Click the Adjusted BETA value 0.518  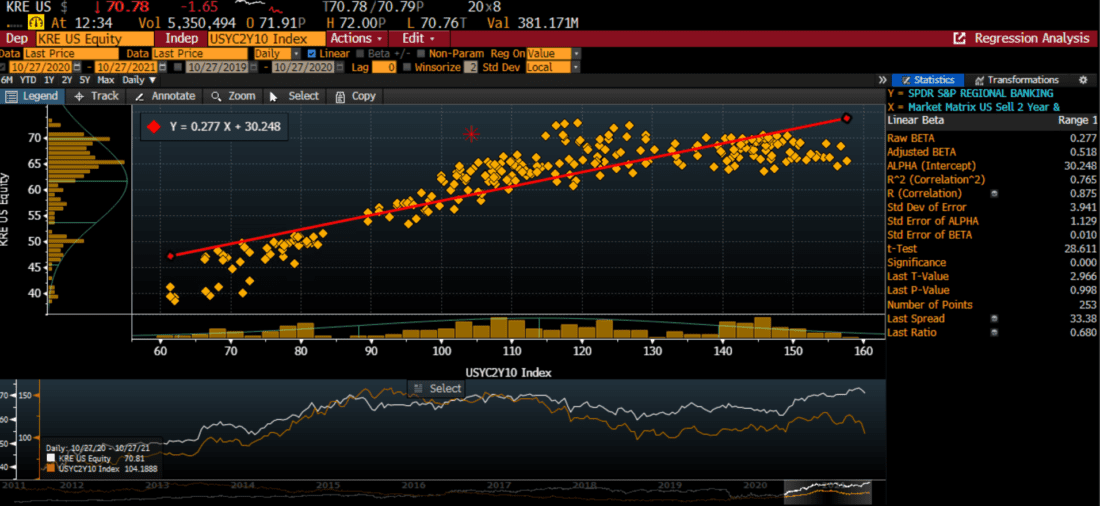click(x=1082, y=152)
